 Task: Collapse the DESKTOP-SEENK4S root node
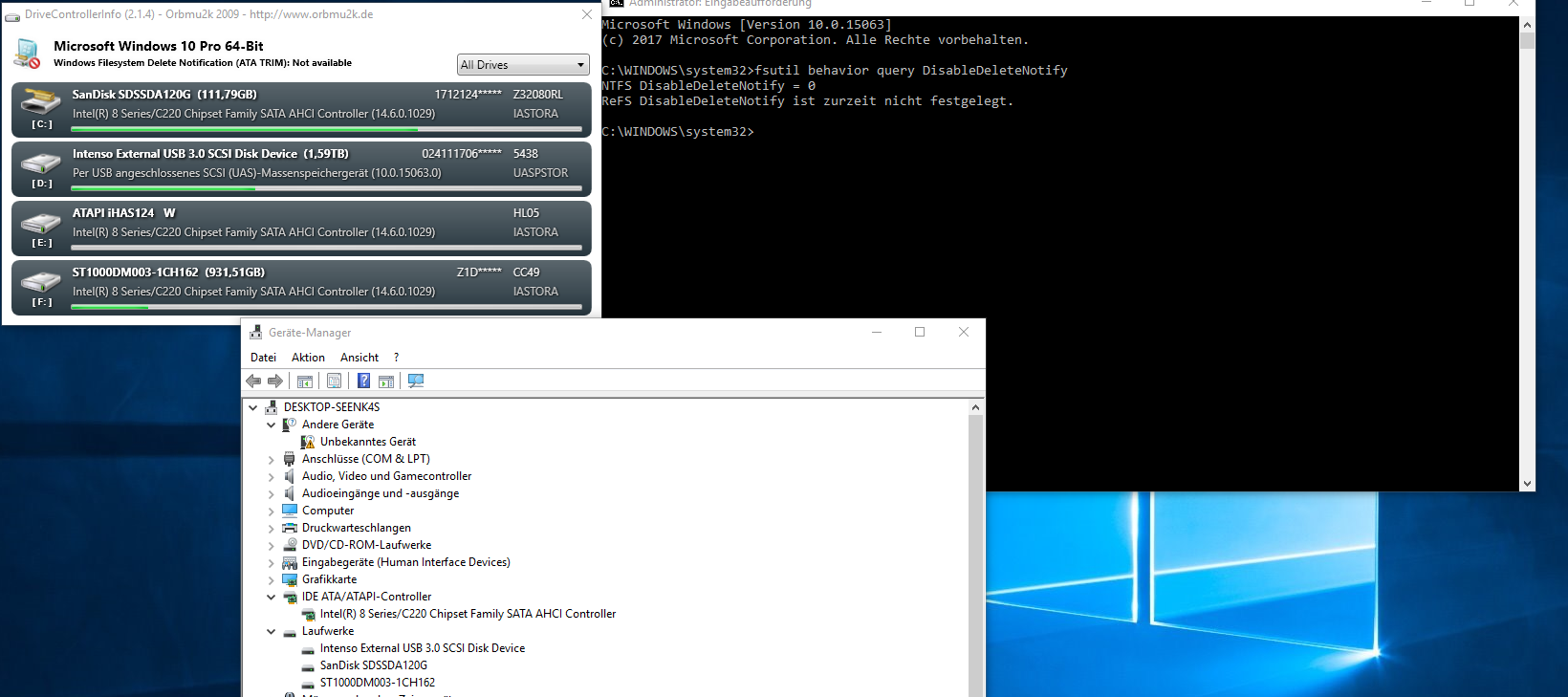tap(253, 407)
